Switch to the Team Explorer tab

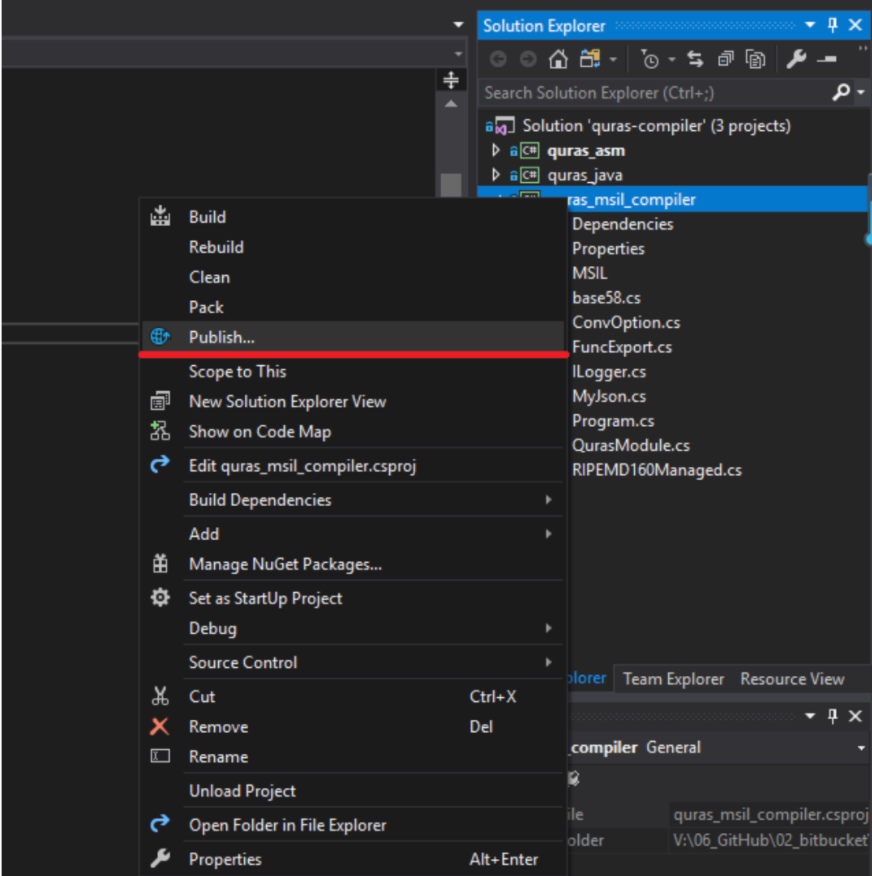673,679
